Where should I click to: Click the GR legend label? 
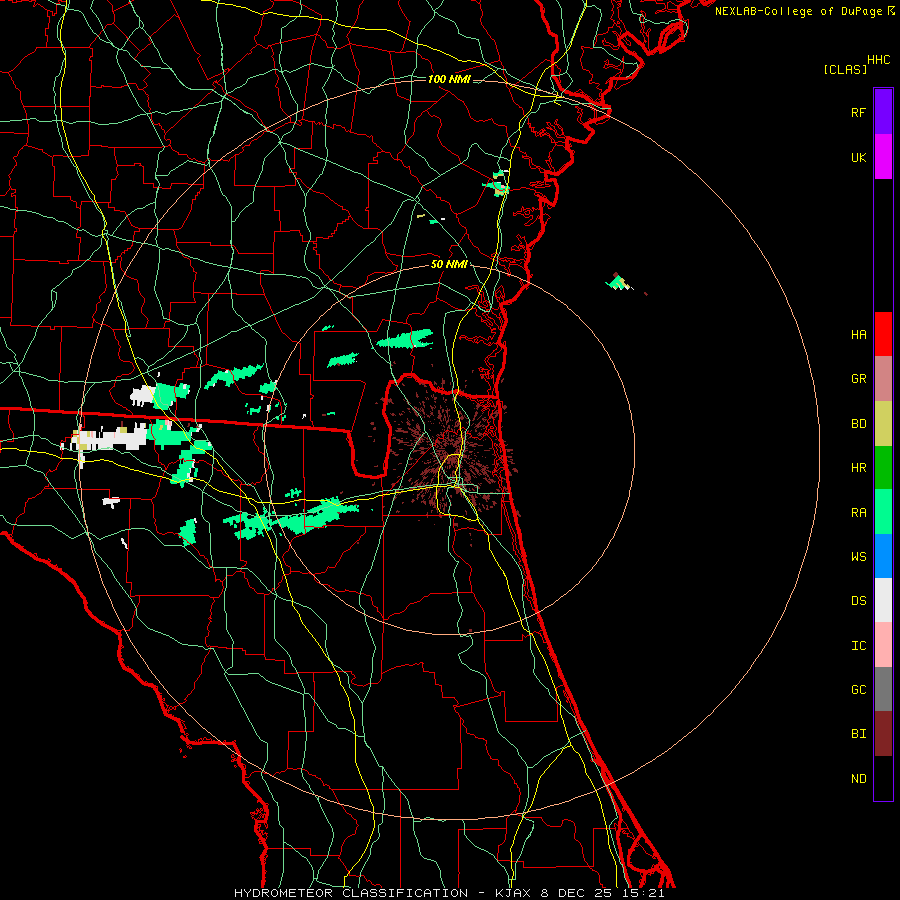[858, 379]
